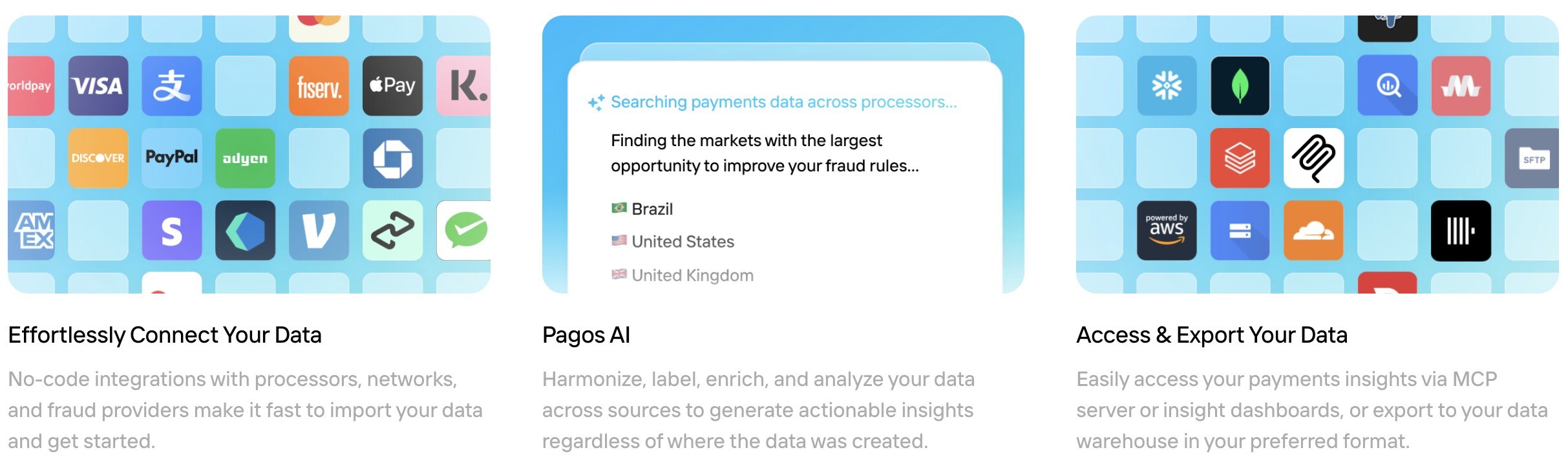The width and height of the screenshot is (1568, 472).
Task: Select the red Databricks layers tile
Action: (x=1240, y=158)
